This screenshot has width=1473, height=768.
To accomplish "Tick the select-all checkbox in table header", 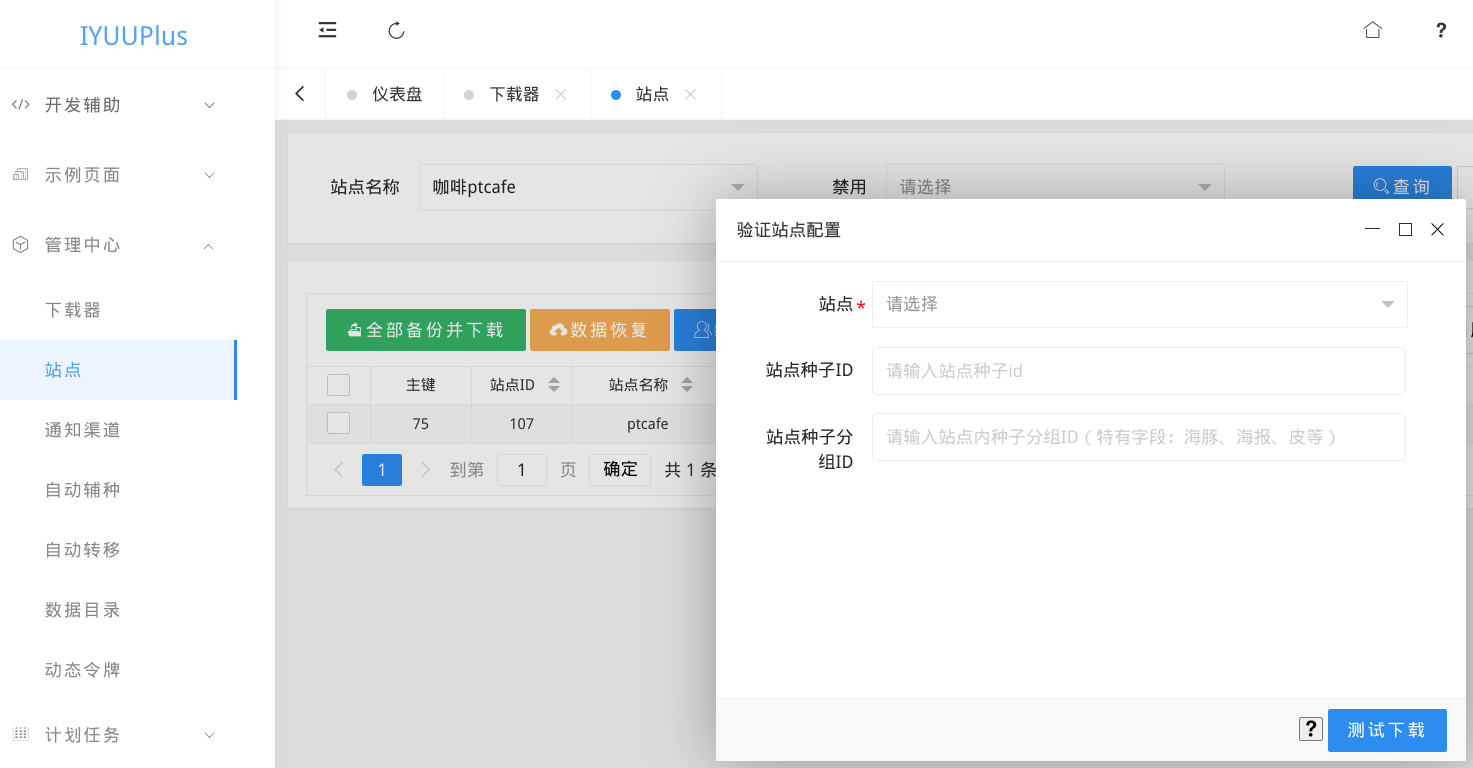I will (339, 385).
